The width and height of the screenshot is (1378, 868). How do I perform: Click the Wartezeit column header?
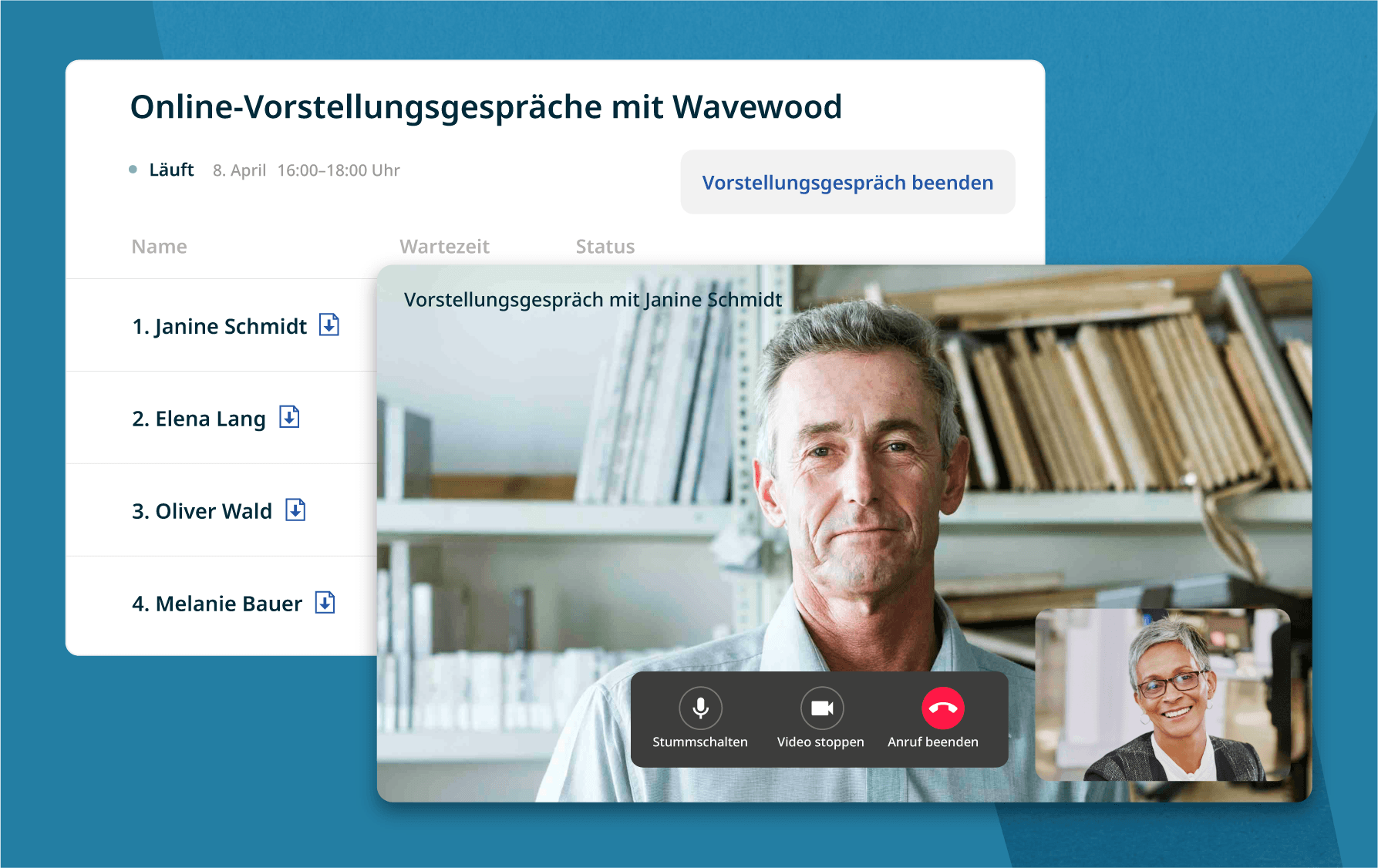pos(444,247)
